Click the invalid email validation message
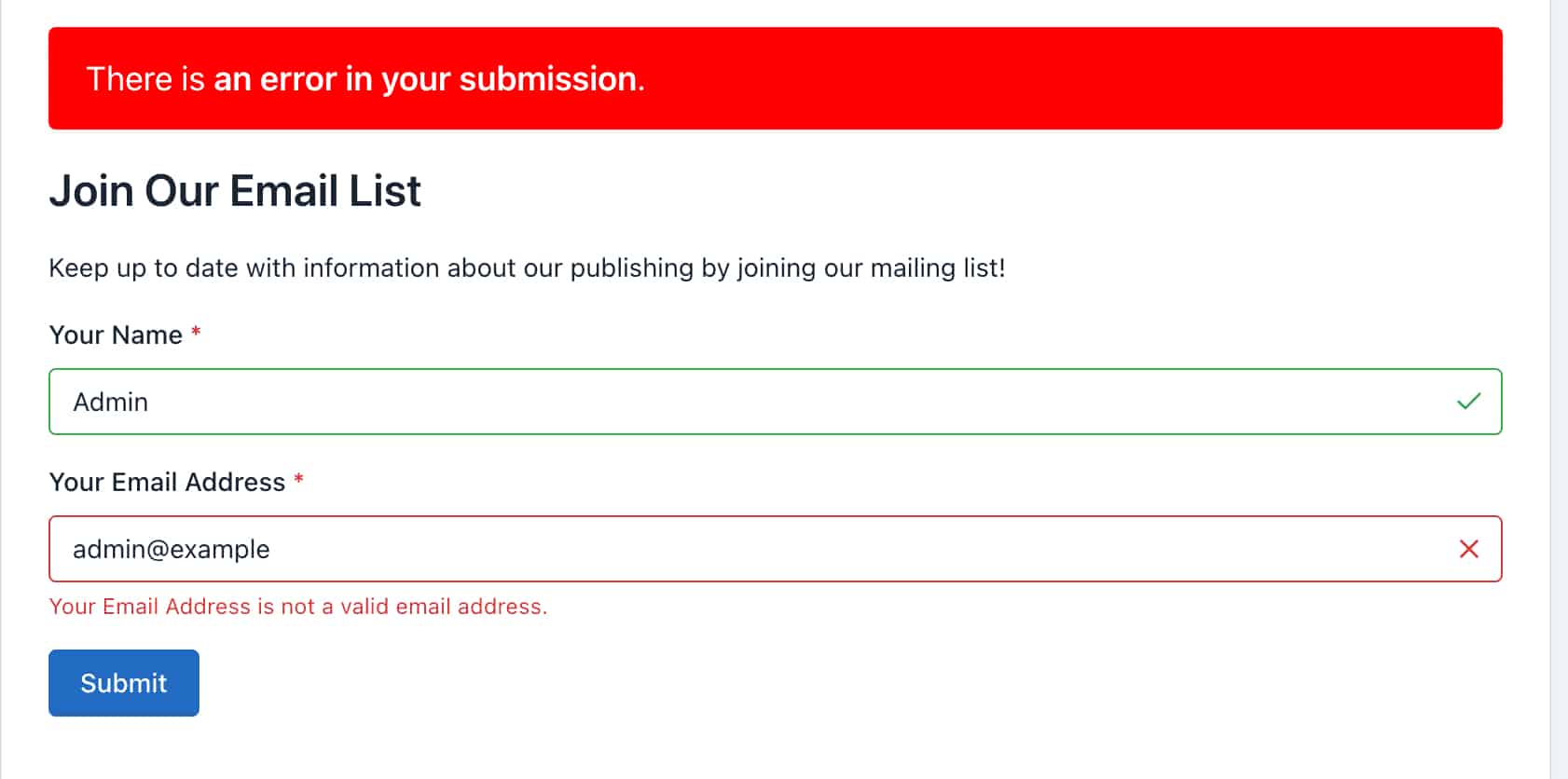Image resolution: width=1568 pixels, height=779 pixels. [x=297, y=607]
